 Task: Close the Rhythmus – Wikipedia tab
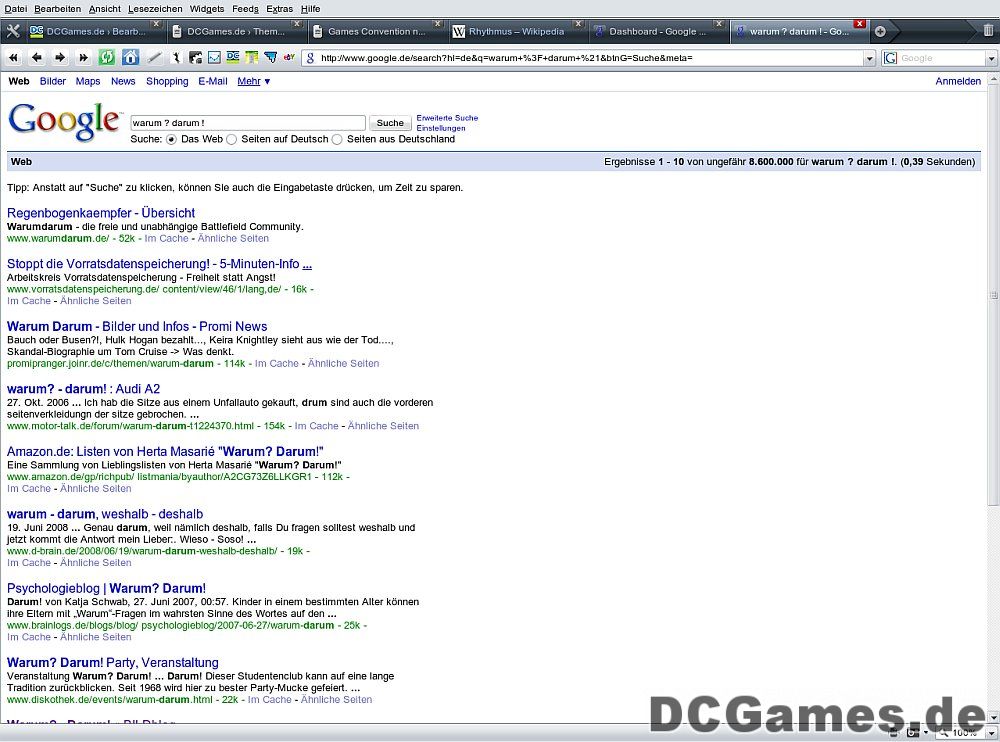[578, 24]
